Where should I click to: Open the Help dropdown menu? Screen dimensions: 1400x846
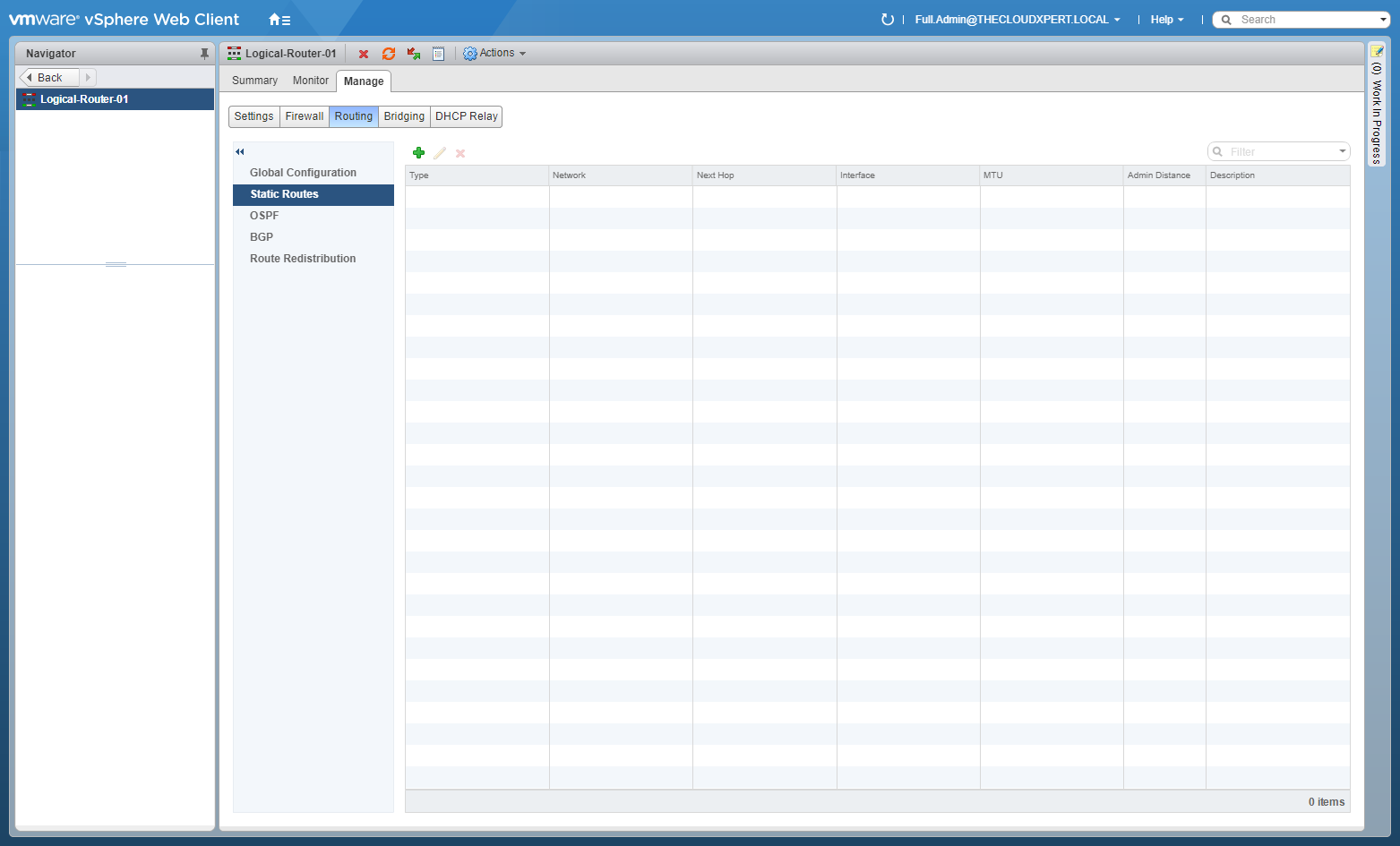click(x=1166, y=20)
